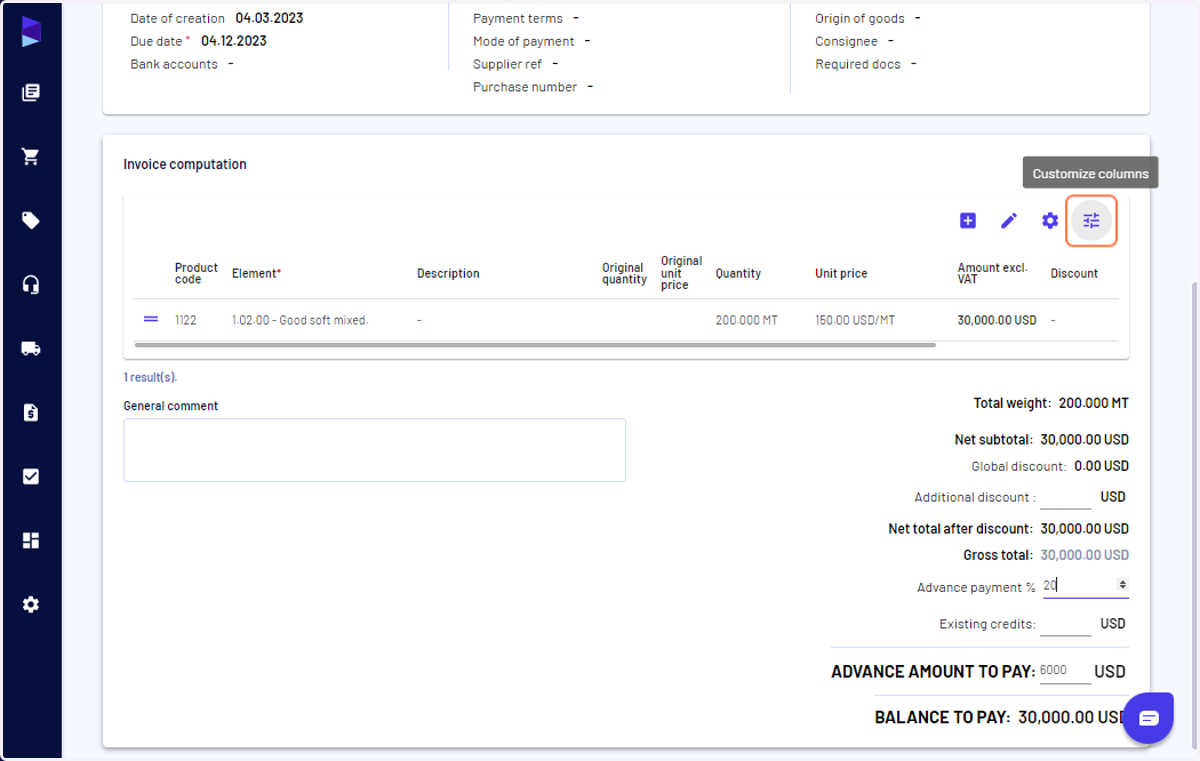Screen dimensions: 1200x761
Task: Click the Origin of goods label
Action: click(860, 18)
